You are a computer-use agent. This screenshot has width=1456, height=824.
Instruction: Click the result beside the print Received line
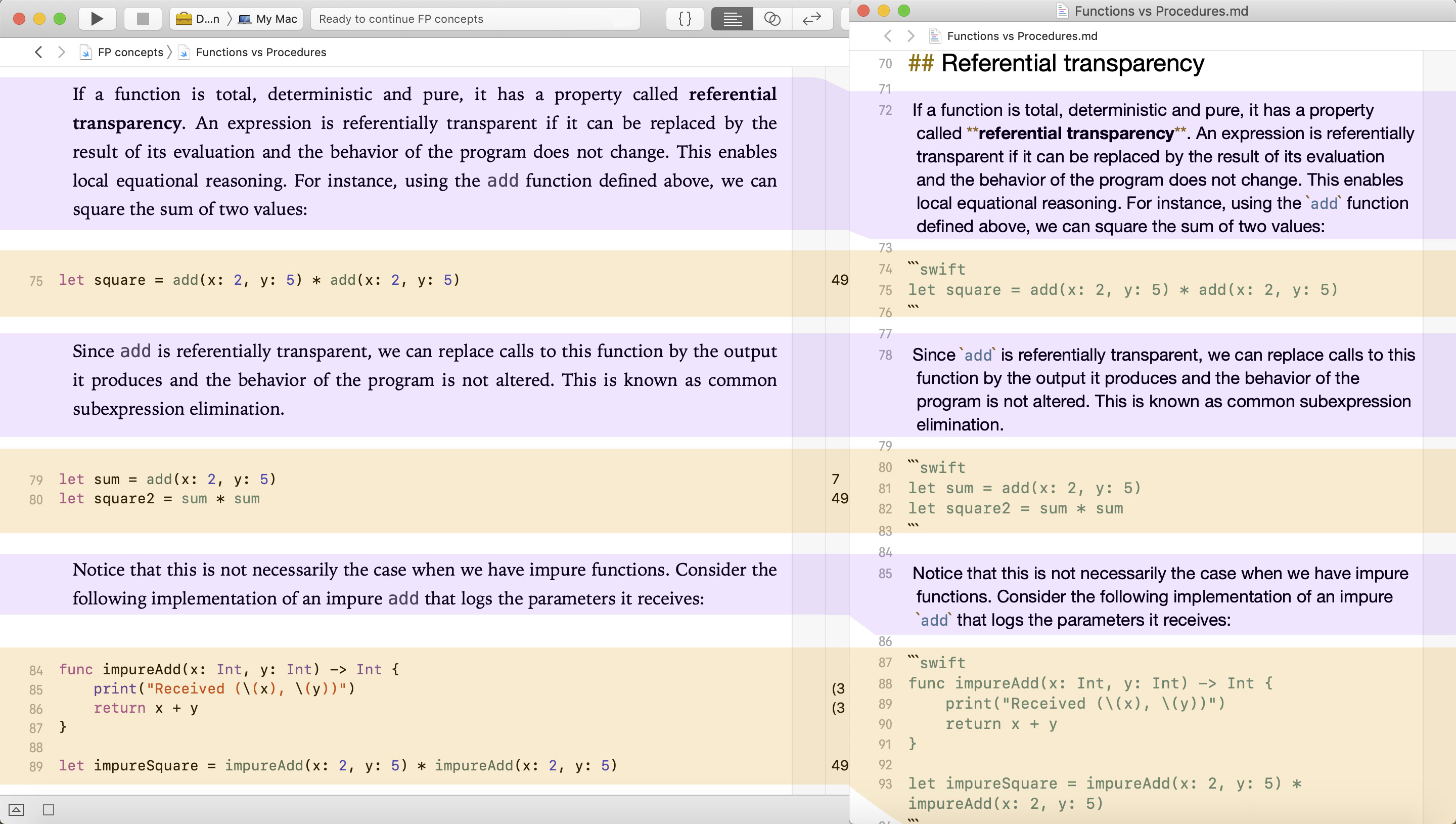[x=839, y=688]
